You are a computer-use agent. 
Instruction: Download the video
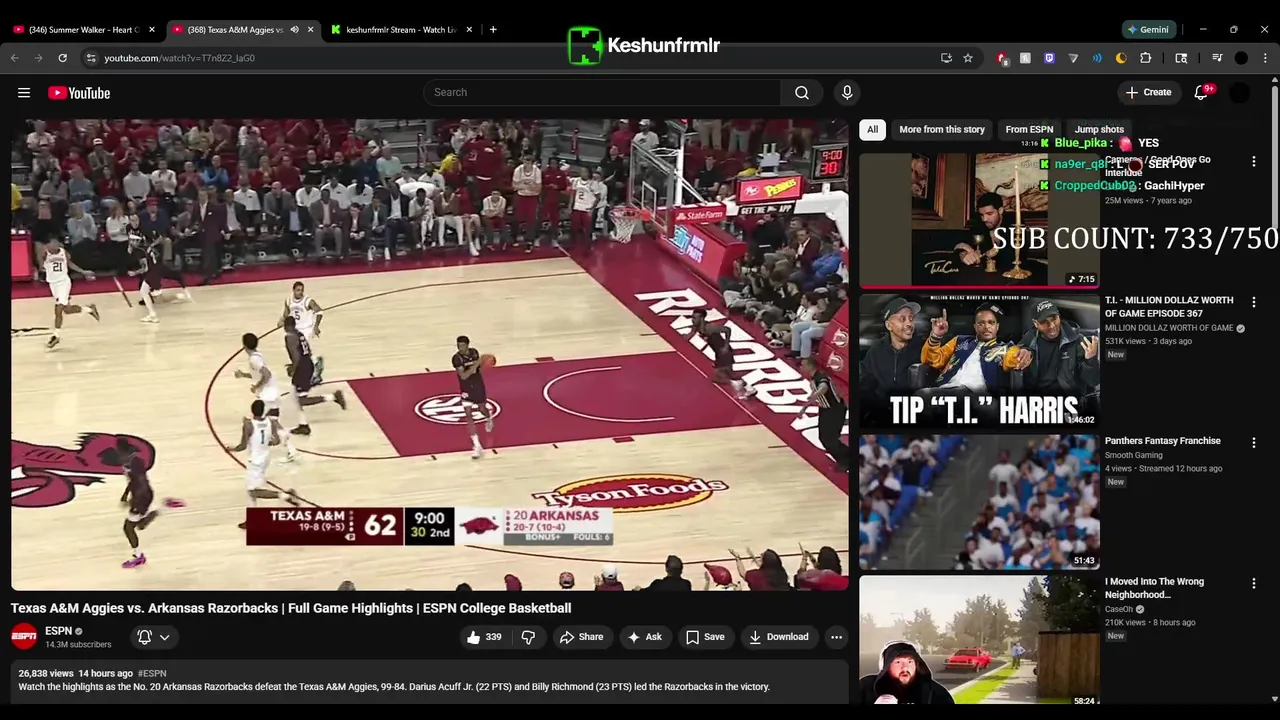click(x=779, y=637)
